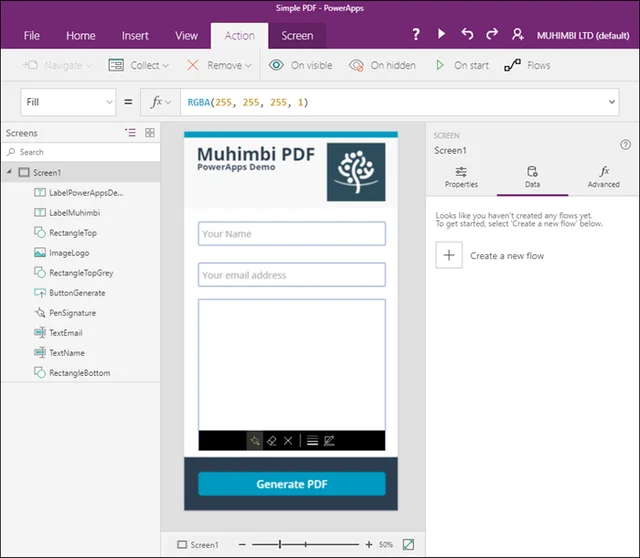Viewport: 640px width, 558px height.
Task: Click the Search box in Screens panel
Action: tap(81, 152)
